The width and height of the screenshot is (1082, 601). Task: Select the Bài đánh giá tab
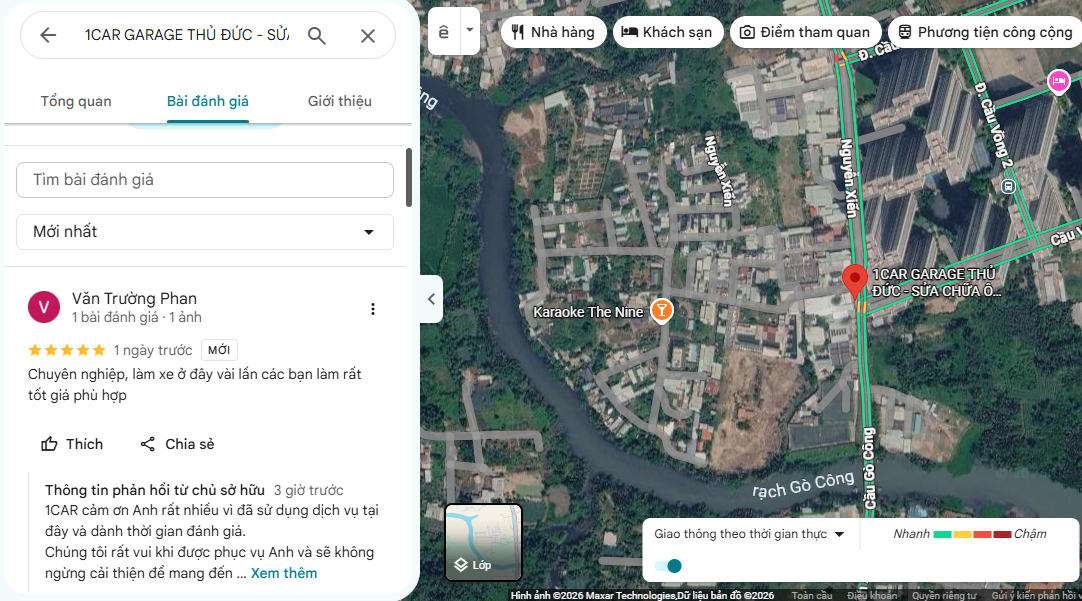pyautogui.click(x=208, y=101)
